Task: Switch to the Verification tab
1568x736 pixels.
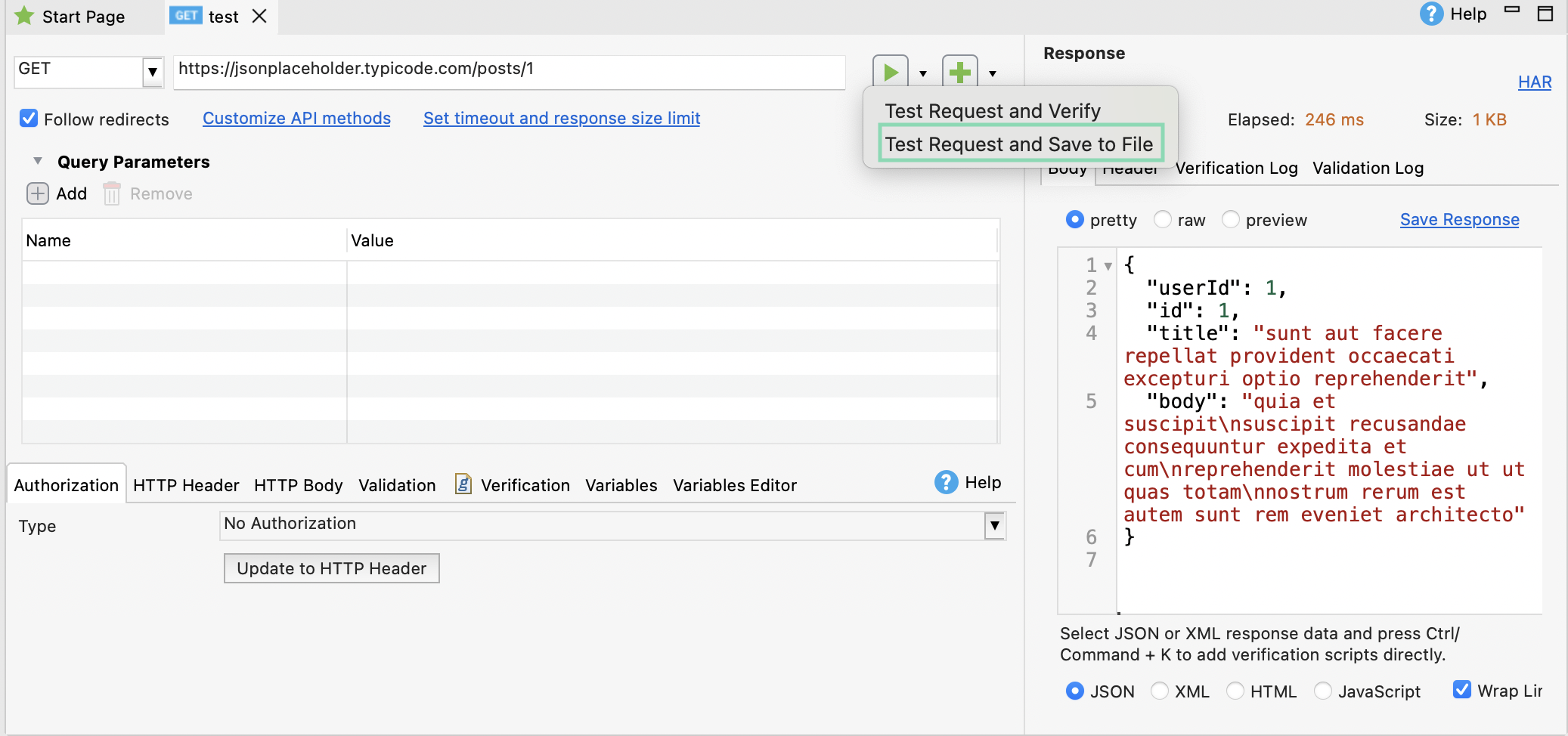Action: coord(525,485)
